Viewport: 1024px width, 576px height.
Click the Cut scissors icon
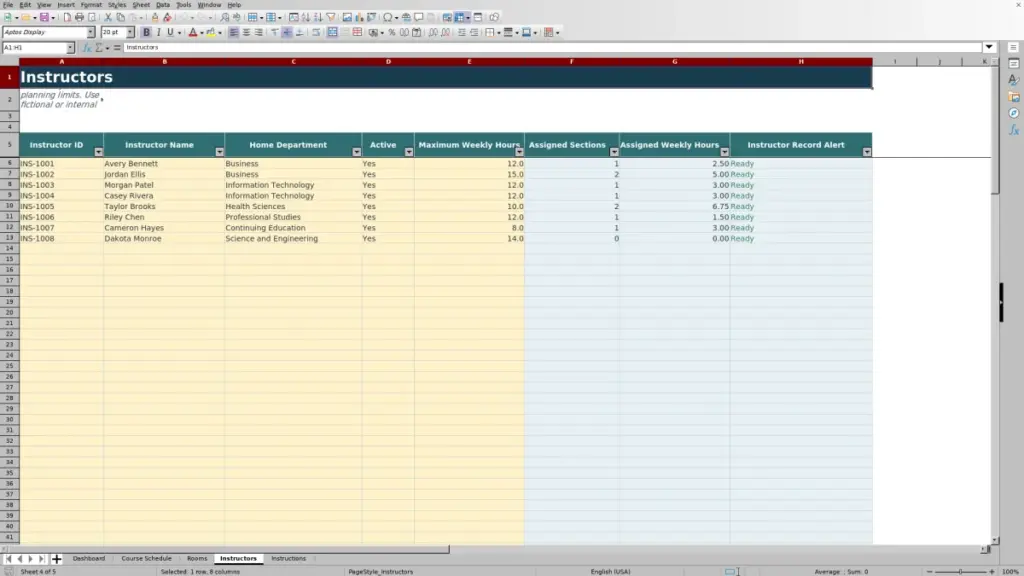[x=108, y=17]
